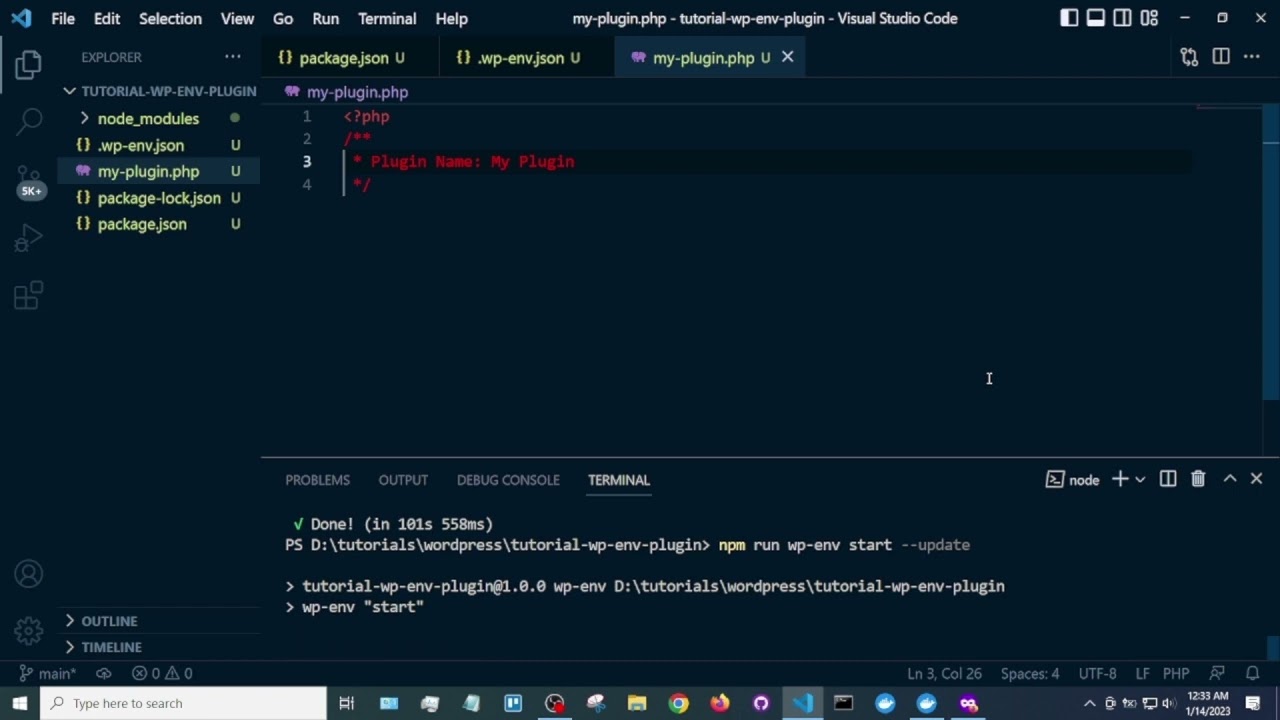Switch to the PROBLEMS panel tab
The width and height of the screenshot is (1280, 720).
tap(317, 480)
